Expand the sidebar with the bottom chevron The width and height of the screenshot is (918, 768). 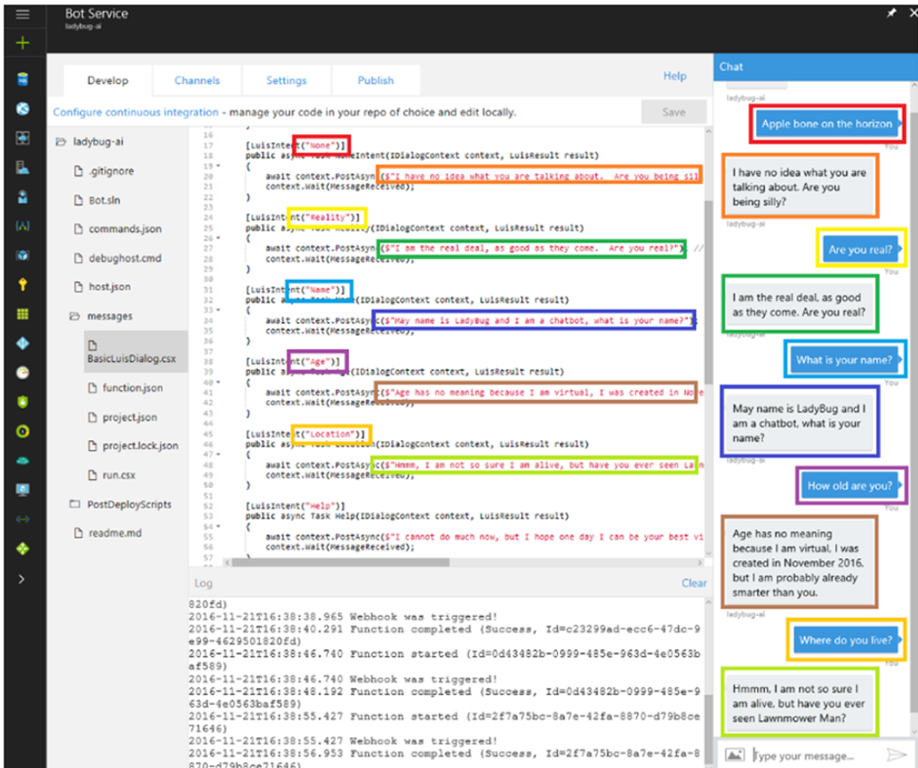point(22,578)
